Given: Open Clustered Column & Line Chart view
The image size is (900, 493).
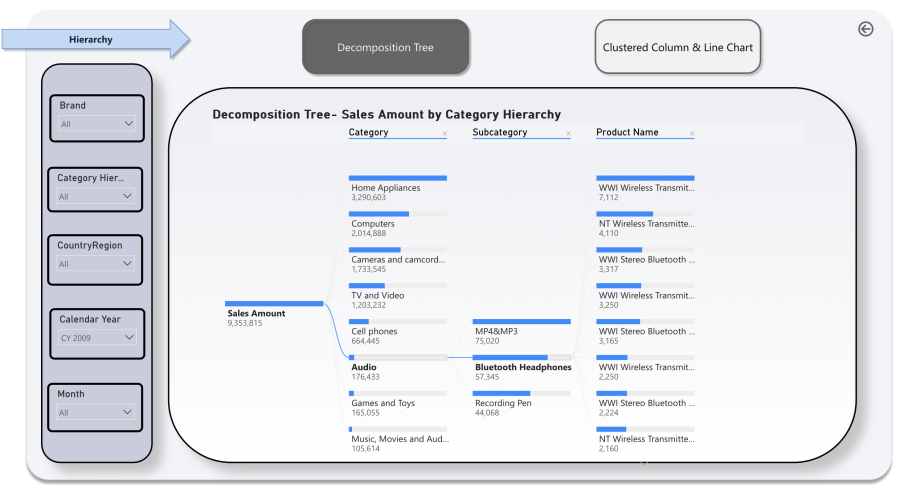Looking at the screenshot, I should [x=677, y=47].
